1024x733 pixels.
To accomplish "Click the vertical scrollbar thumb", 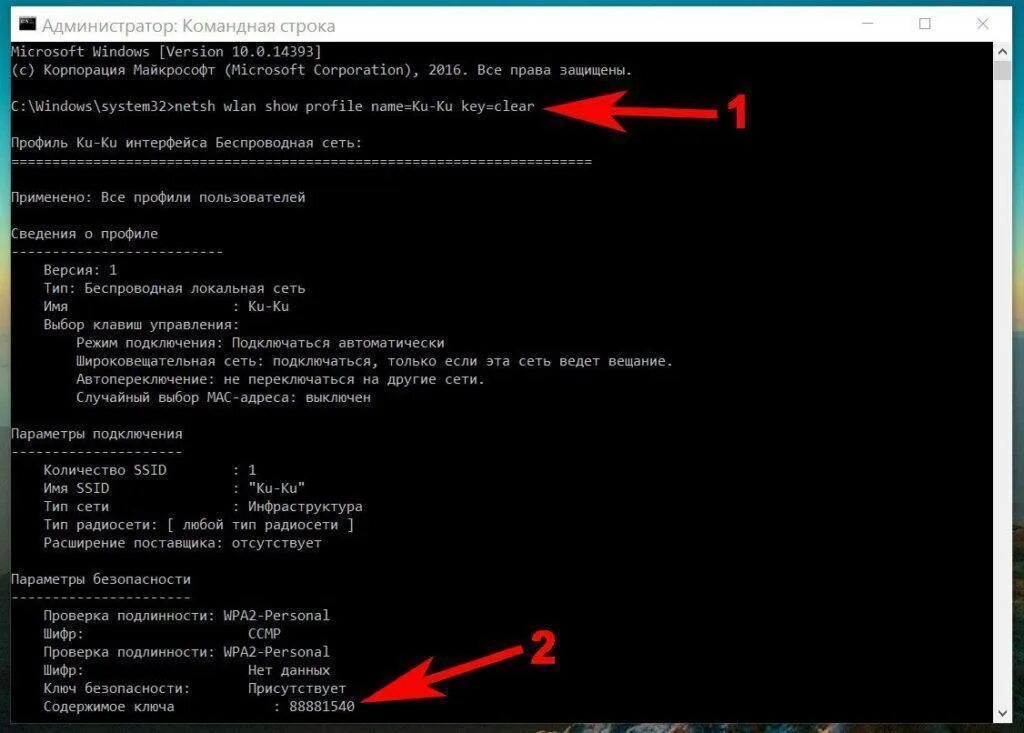I will point(1002,70).
